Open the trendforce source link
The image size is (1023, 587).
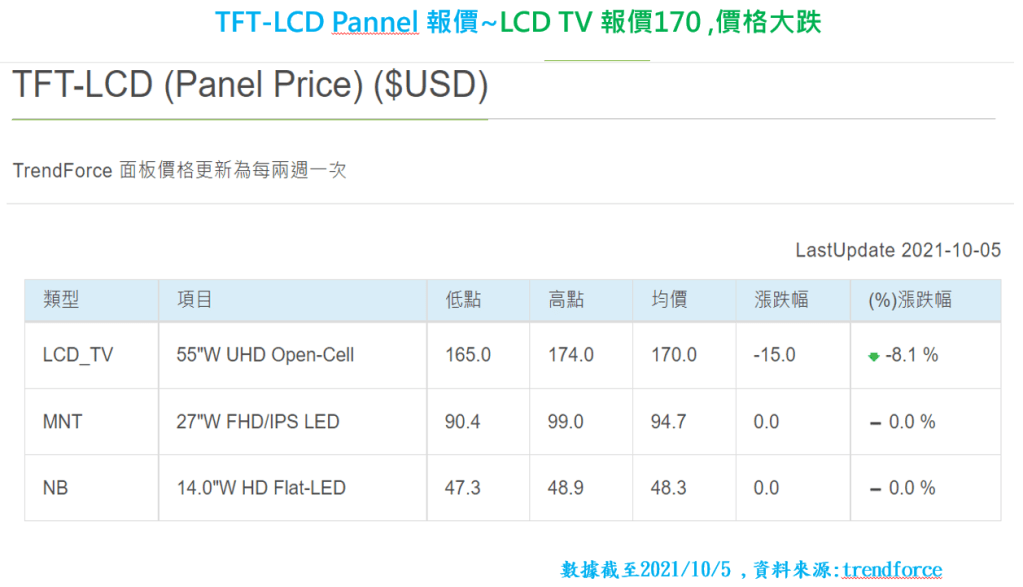891,570
